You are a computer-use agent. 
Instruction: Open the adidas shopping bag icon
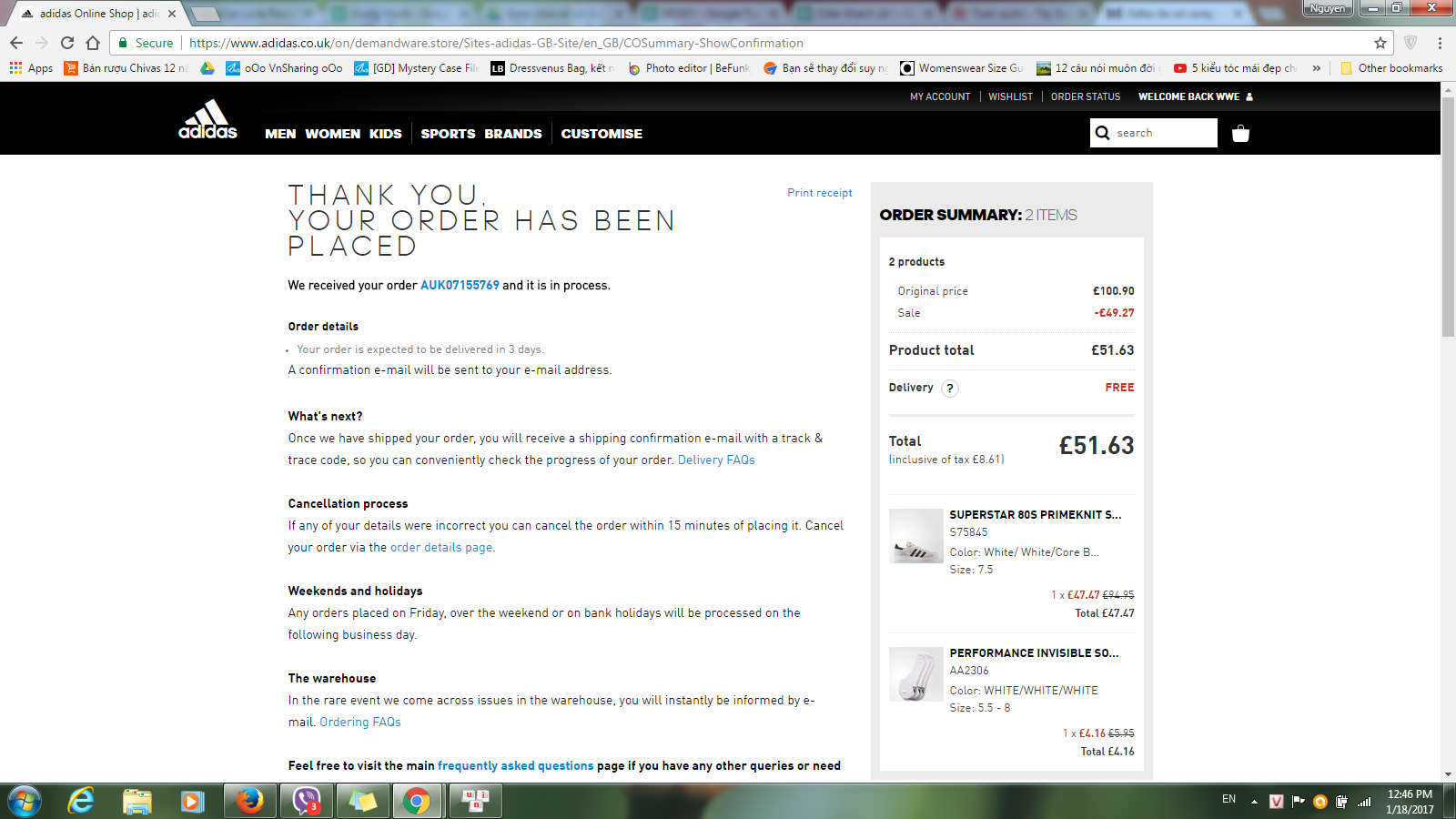tap(1240, 134)
